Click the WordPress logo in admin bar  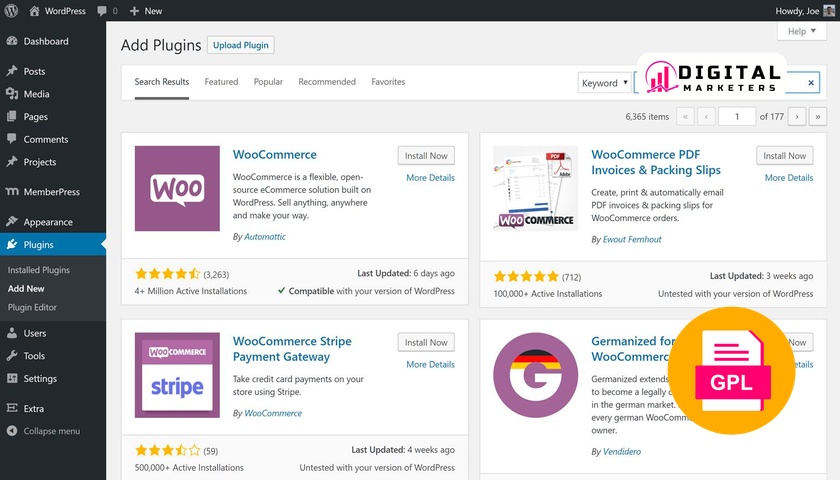(x=11, y=11)
